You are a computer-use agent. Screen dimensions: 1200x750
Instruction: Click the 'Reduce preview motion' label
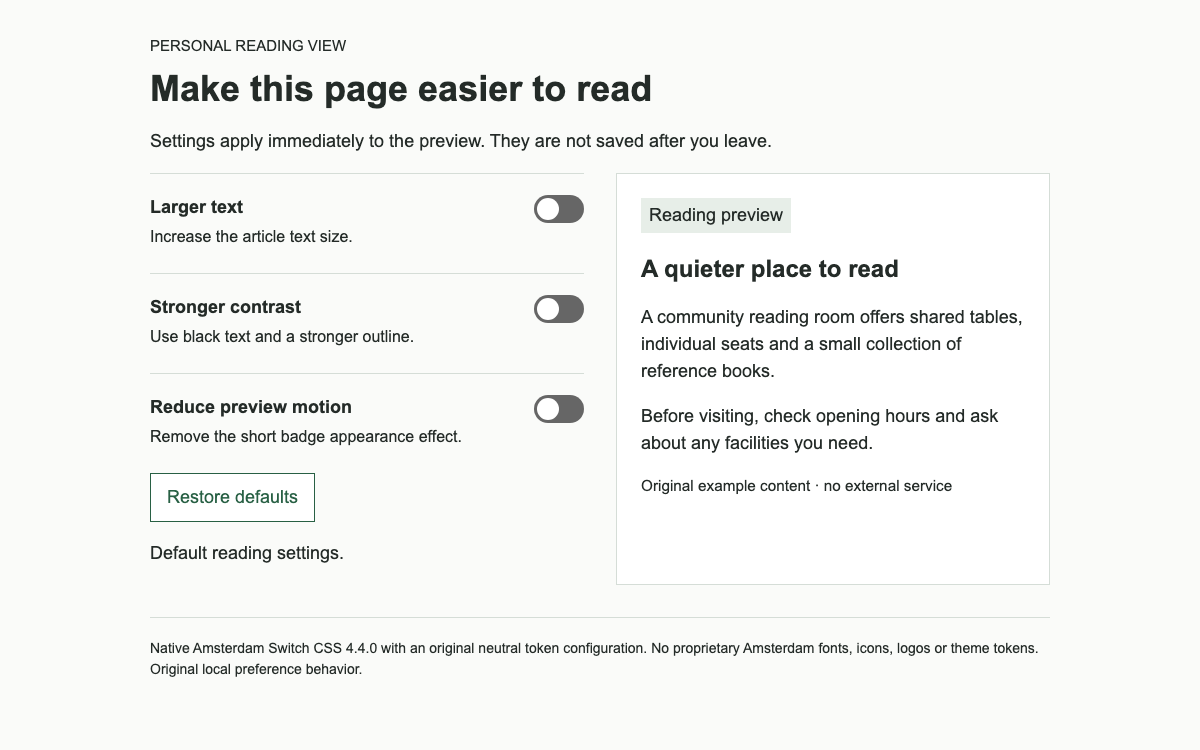251,407
